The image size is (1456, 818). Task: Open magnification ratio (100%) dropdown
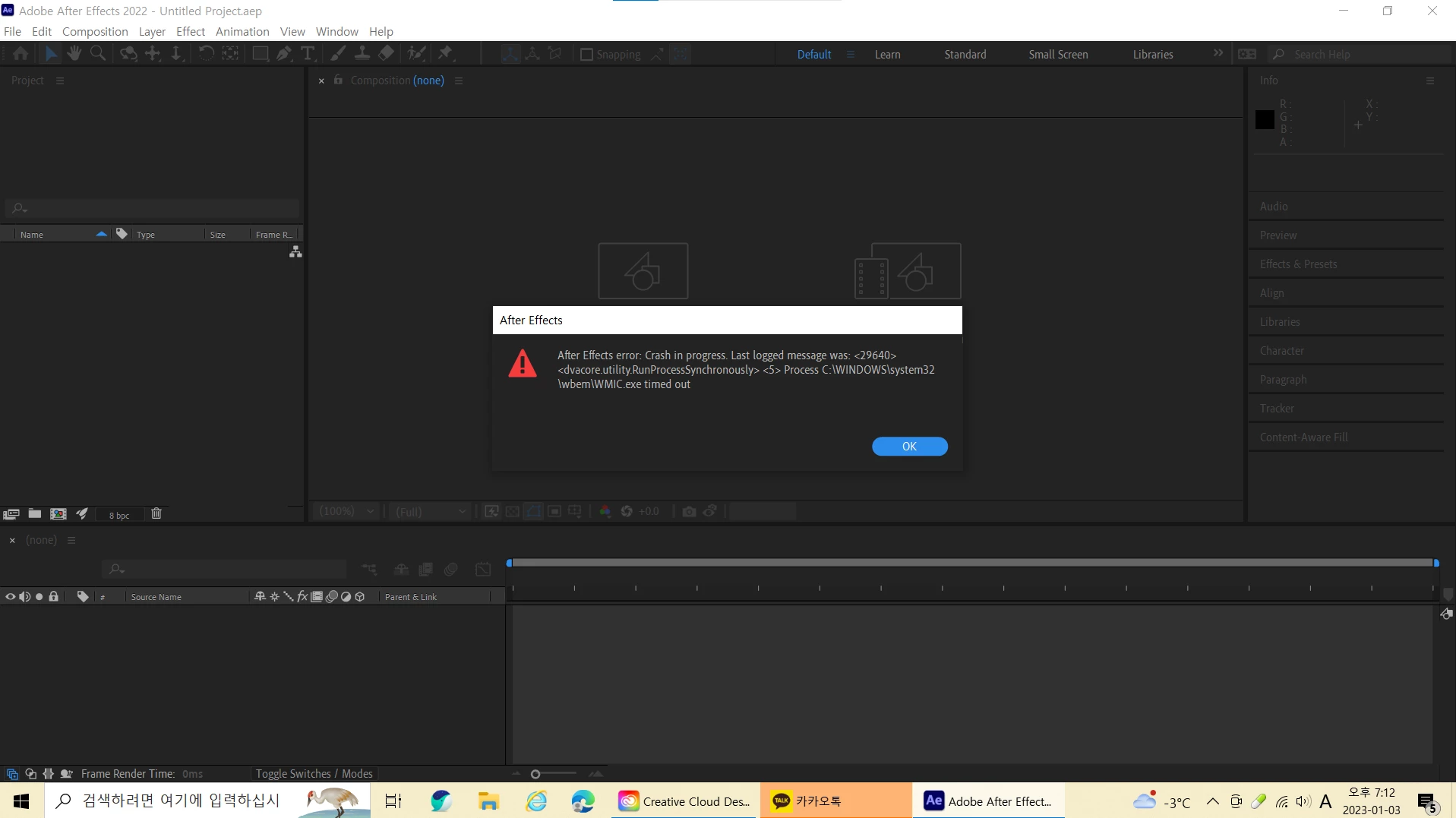(346, 512)
